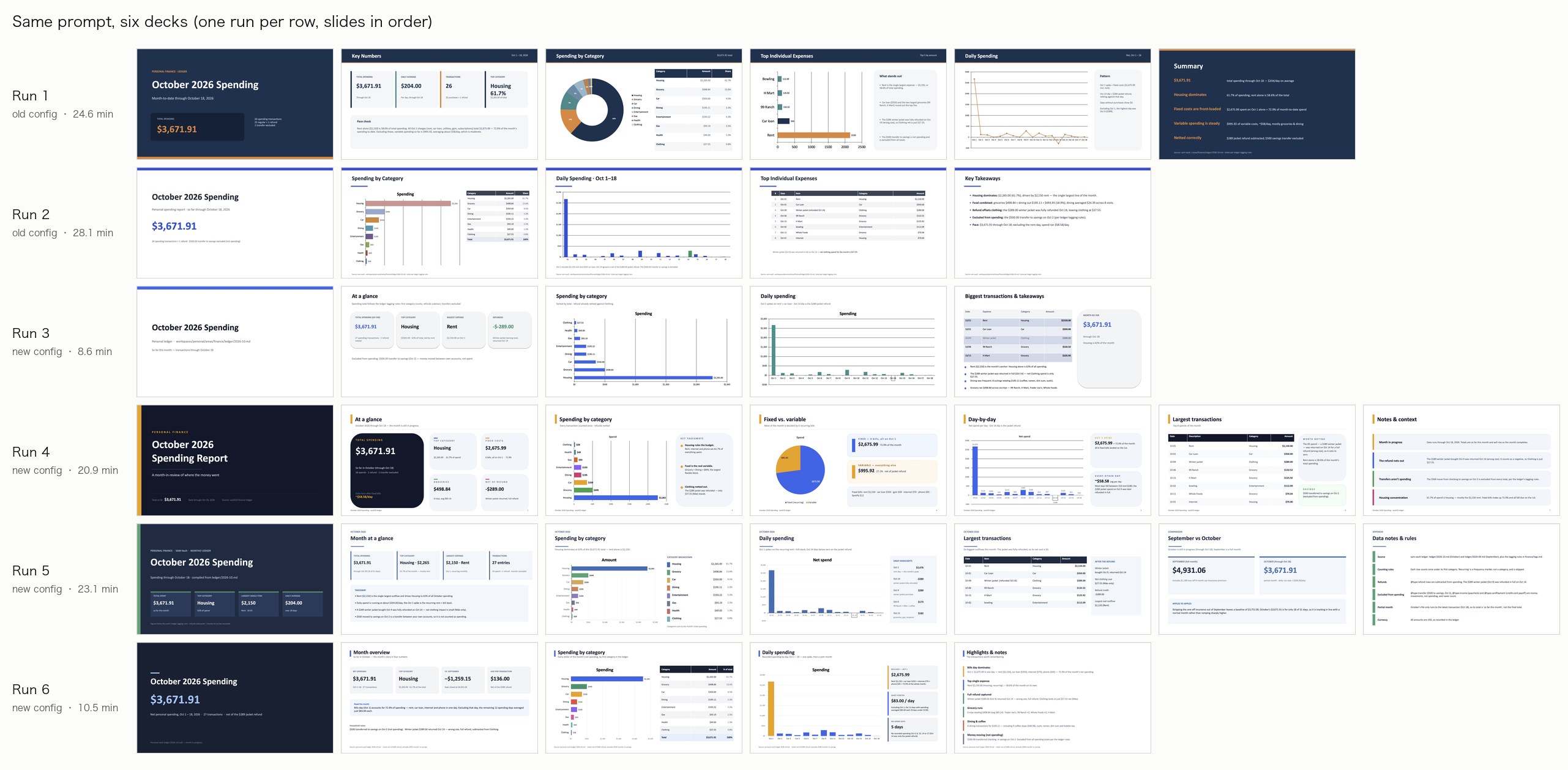View Run 3 'Daily spending' slide
This screenshot has width=1568, height=770.
(x=848, y=342)
